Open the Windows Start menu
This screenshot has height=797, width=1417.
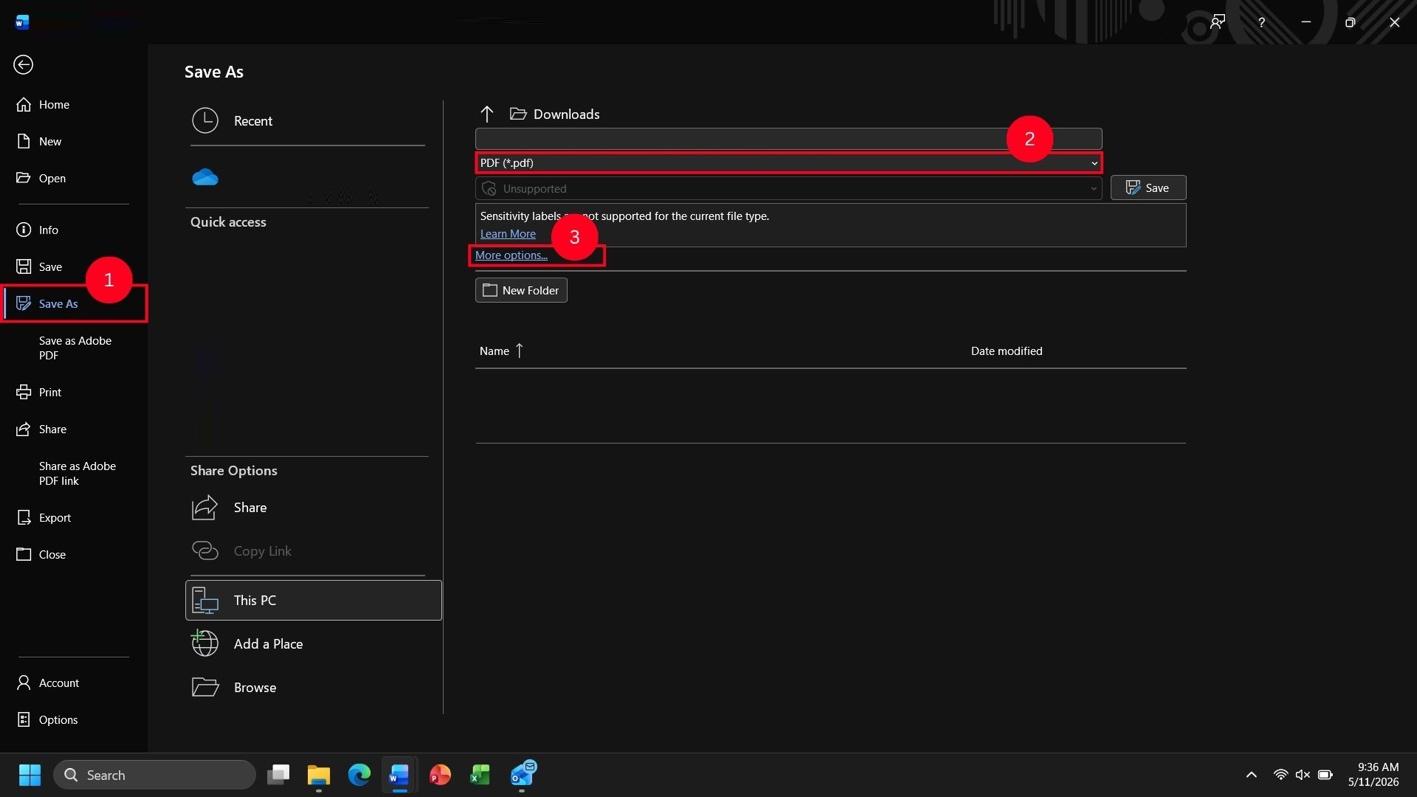point(30,775)
